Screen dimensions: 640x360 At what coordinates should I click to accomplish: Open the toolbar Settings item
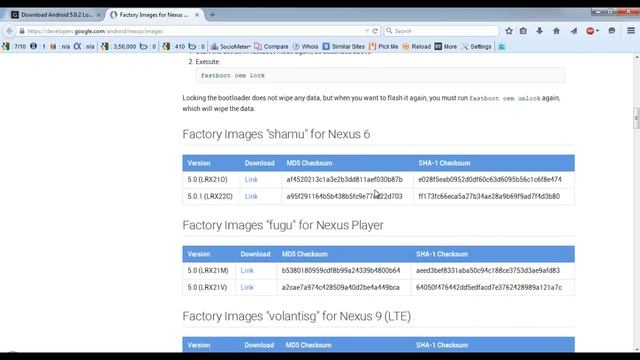coord(476,47)
